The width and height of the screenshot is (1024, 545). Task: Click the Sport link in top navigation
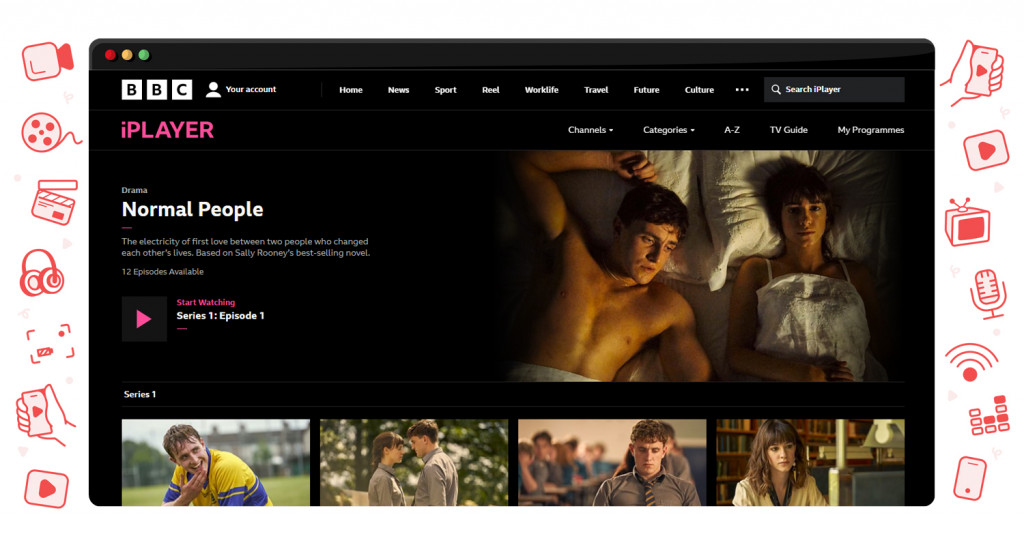[445, 90]
